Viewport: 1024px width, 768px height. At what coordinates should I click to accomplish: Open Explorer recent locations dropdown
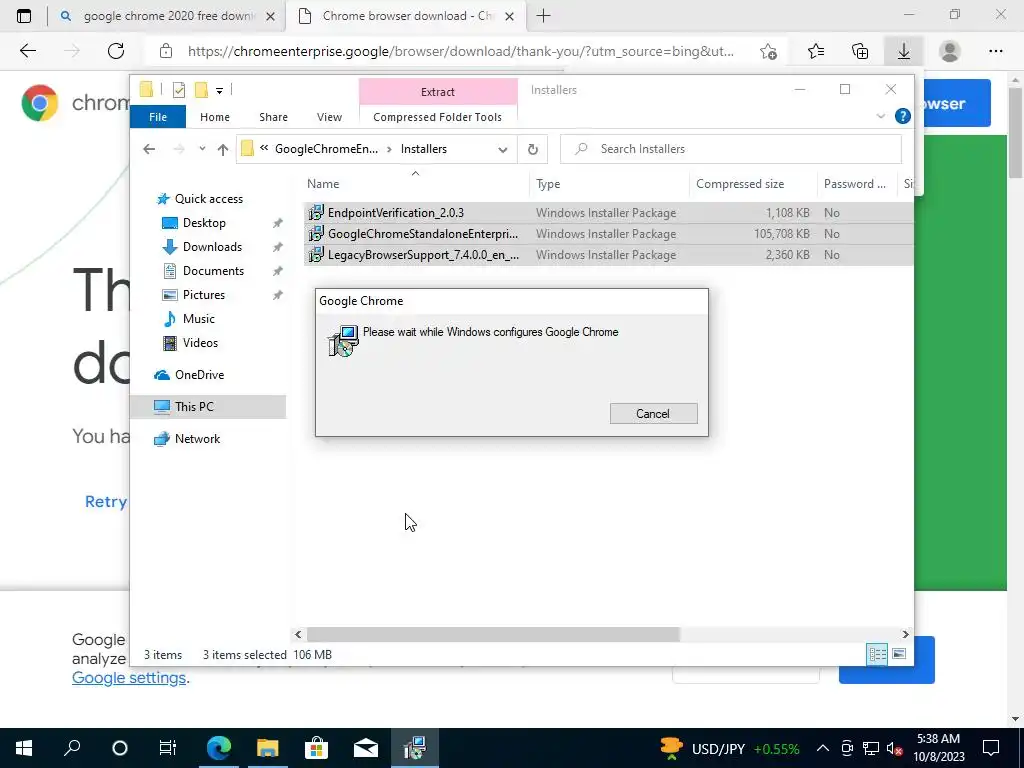[x=202, y=149]
